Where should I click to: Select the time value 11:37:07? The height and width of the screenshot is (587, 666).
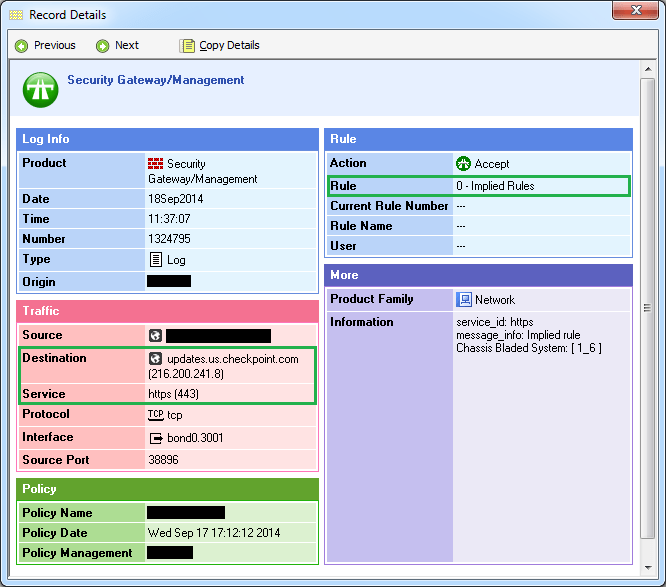[x=169, y=219]
